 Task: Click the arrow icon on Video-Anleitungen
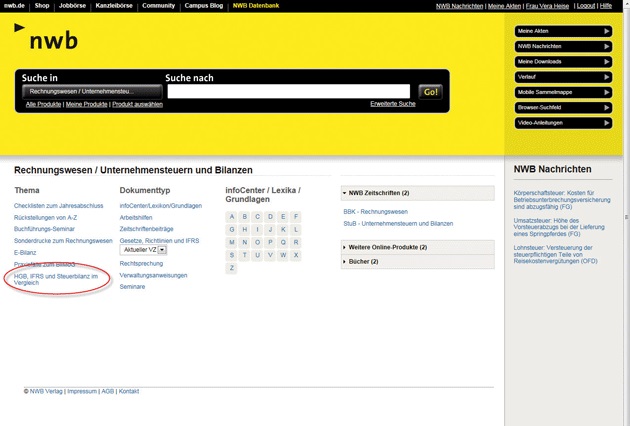pyautogui.click(x=605, y=123)
